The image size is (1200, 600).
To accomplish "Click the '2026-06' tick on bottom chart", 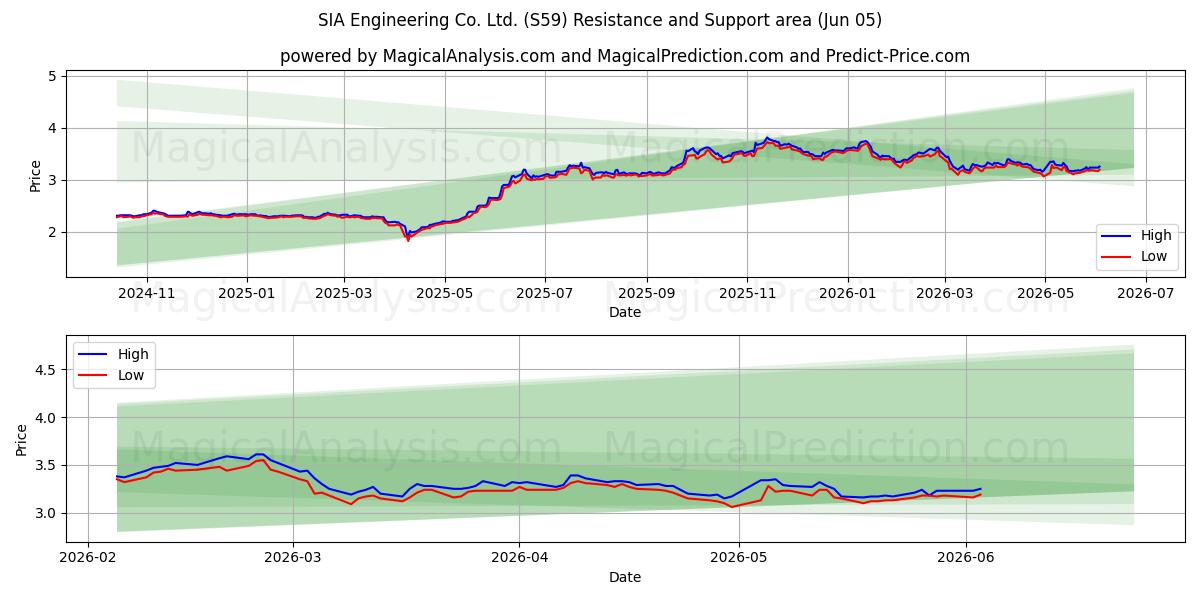I will pos(966,559).
